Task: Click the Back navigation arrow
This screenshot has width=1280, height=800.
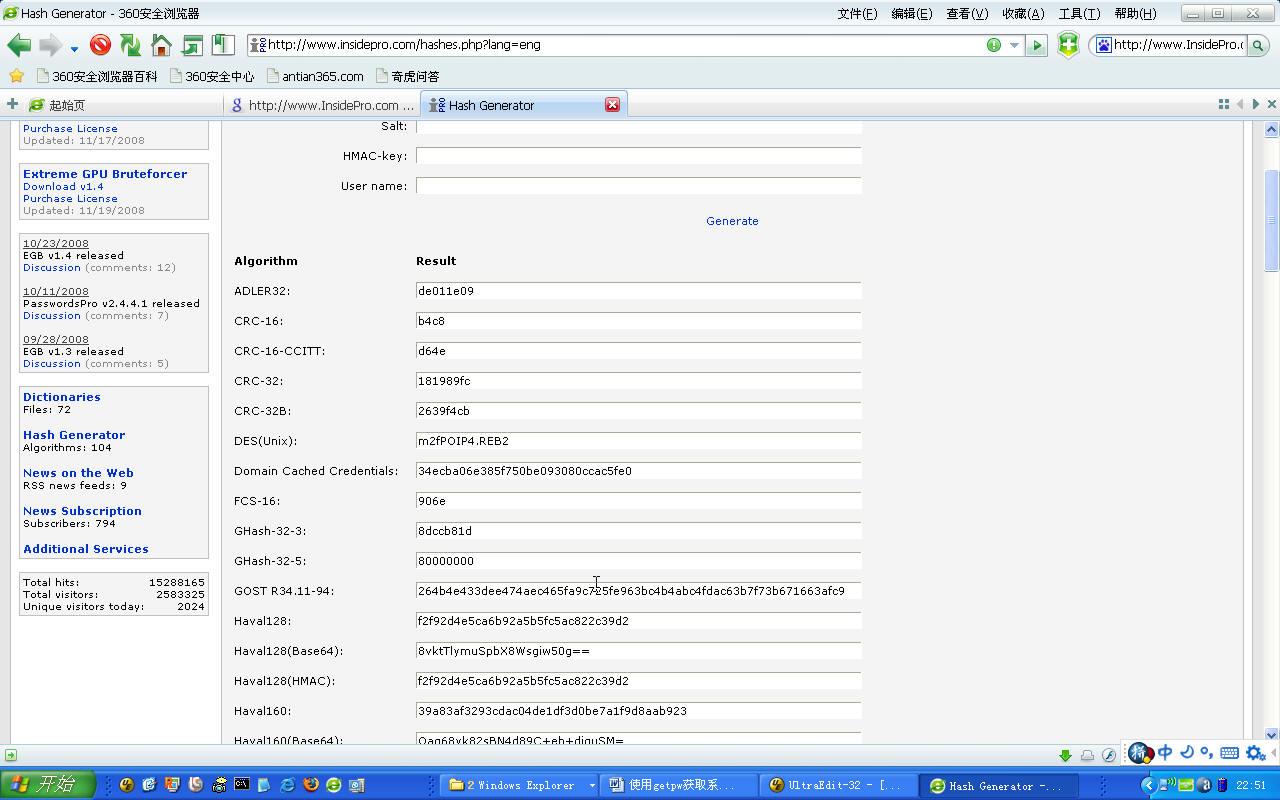Action: (x=20, y=45)
